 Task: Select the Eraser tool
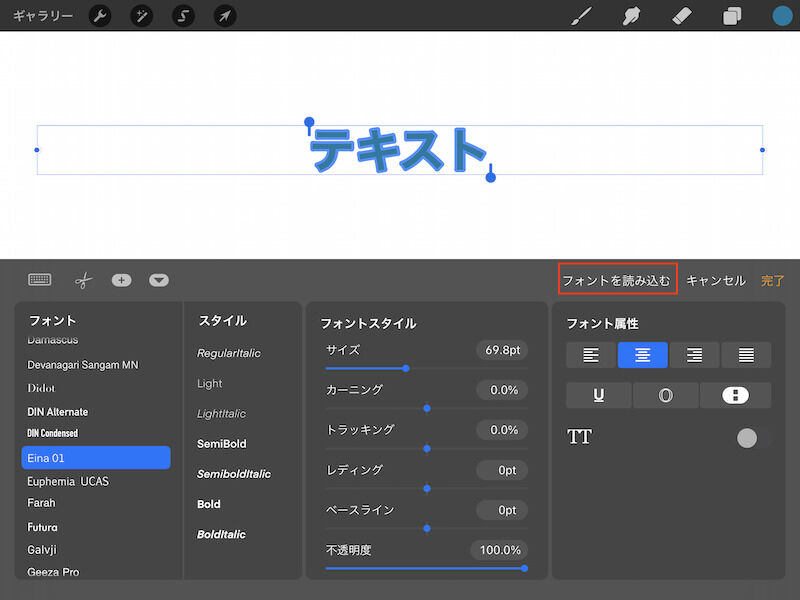pyautogui.click(x=682, y=16)
